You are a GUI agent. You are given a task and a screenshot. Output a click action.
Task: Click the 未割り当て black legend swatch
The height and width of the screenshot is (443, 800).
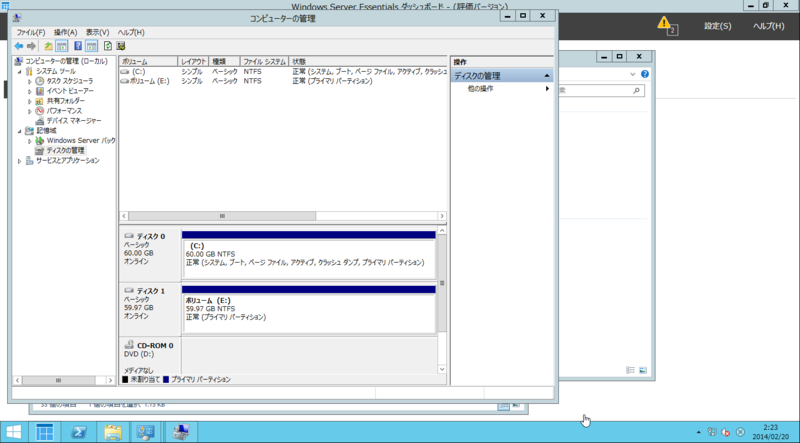tap(125, 380)
